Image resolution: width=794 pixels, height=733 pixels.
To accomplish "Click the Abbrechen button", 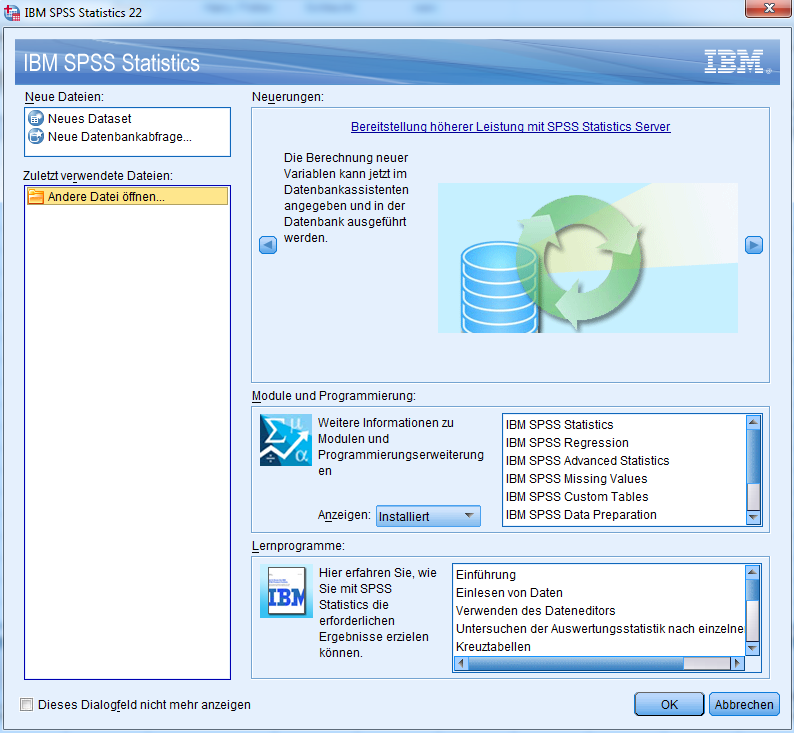I will point(744,704).
